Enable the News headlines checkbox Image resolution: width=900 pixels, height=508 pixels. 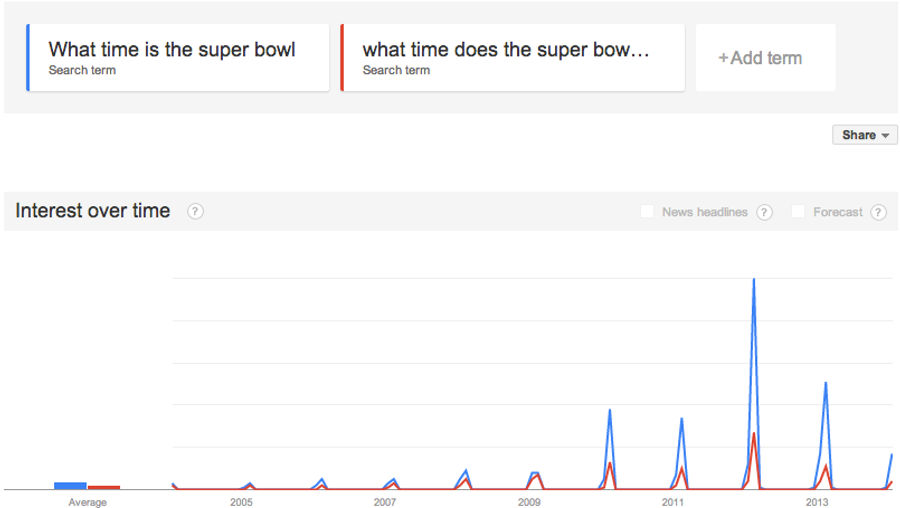pos(647,211)
